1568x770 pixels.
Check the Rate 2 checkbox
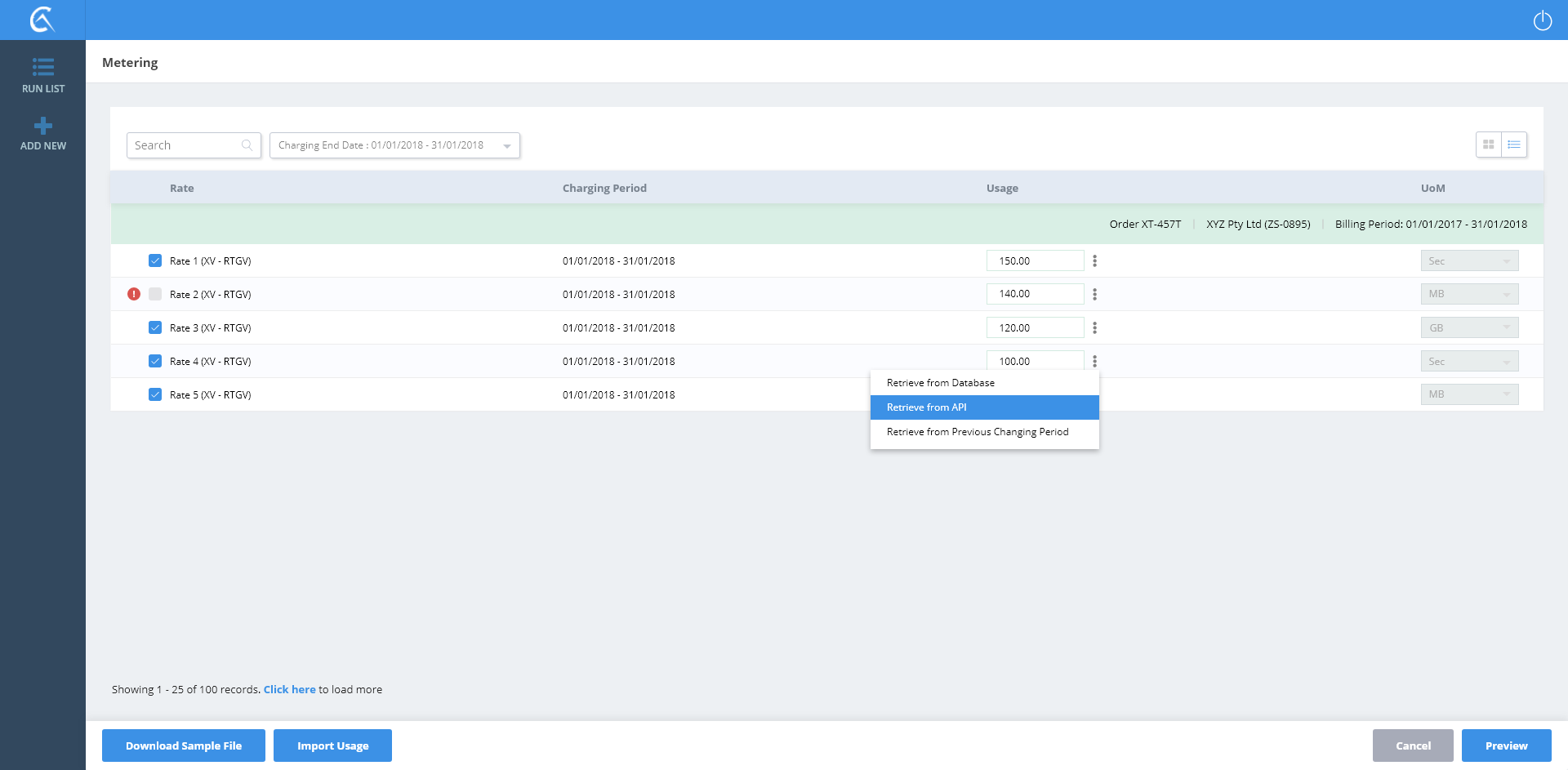[x=155, y=294]
